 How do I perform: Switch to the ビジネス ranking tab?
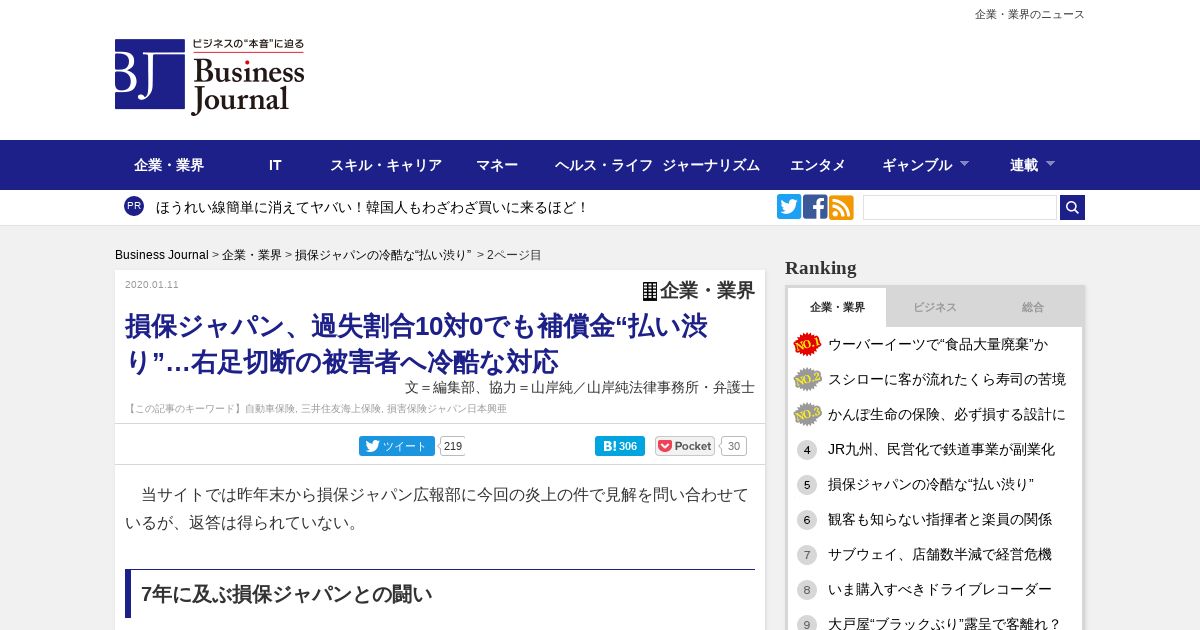pos(935,307)
